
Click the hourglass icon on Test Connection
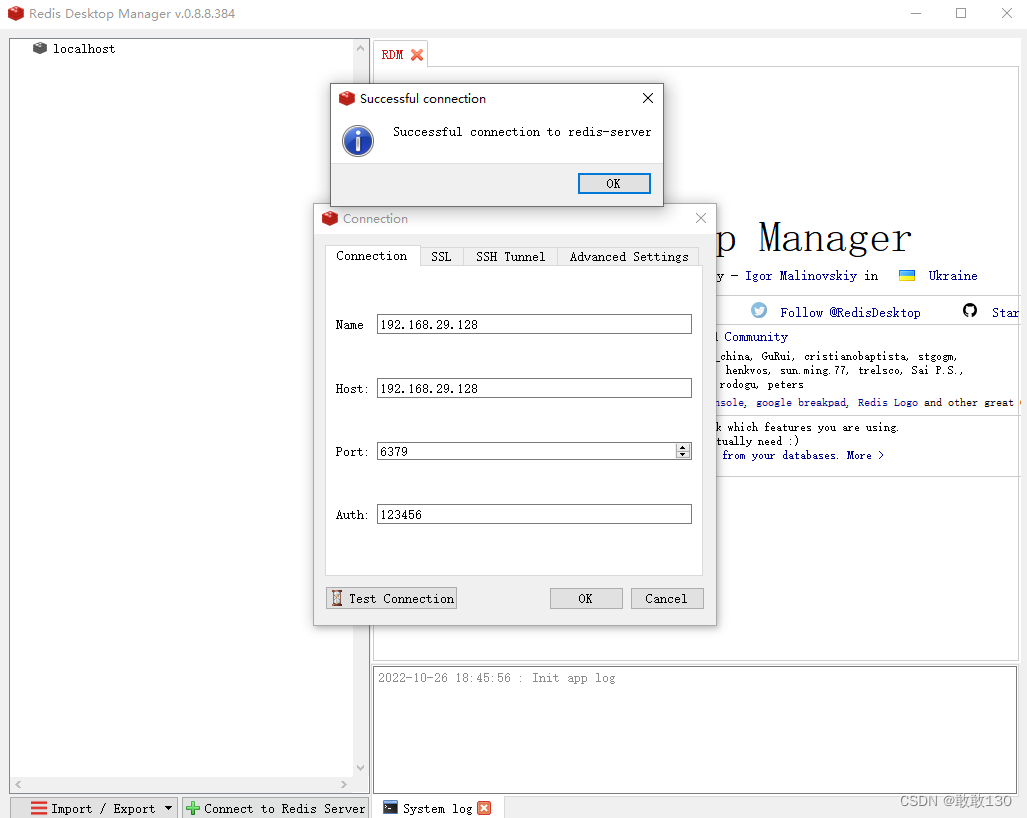(337, 598)
